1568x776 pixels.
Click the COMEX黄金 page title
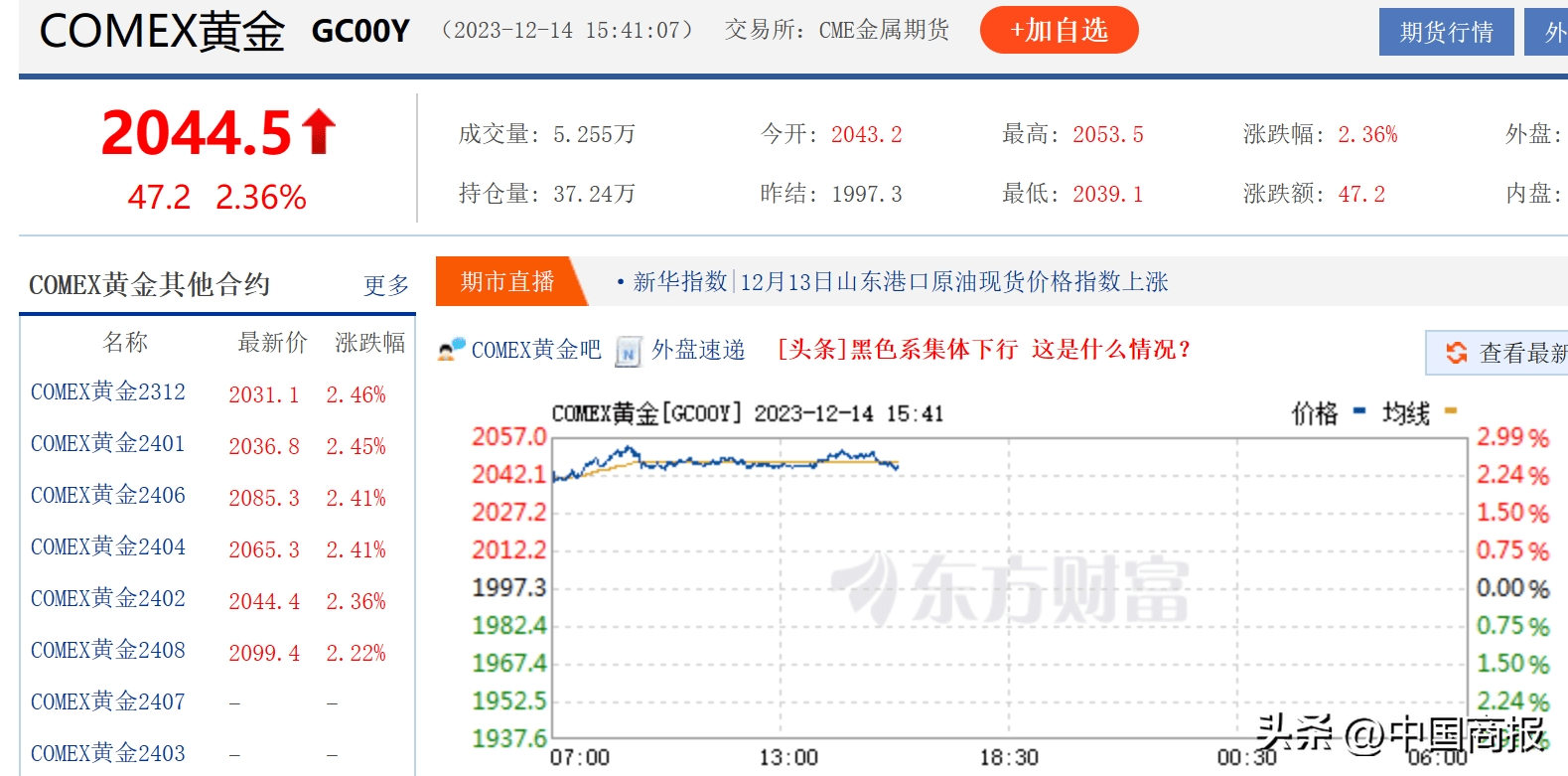[162, 31]
